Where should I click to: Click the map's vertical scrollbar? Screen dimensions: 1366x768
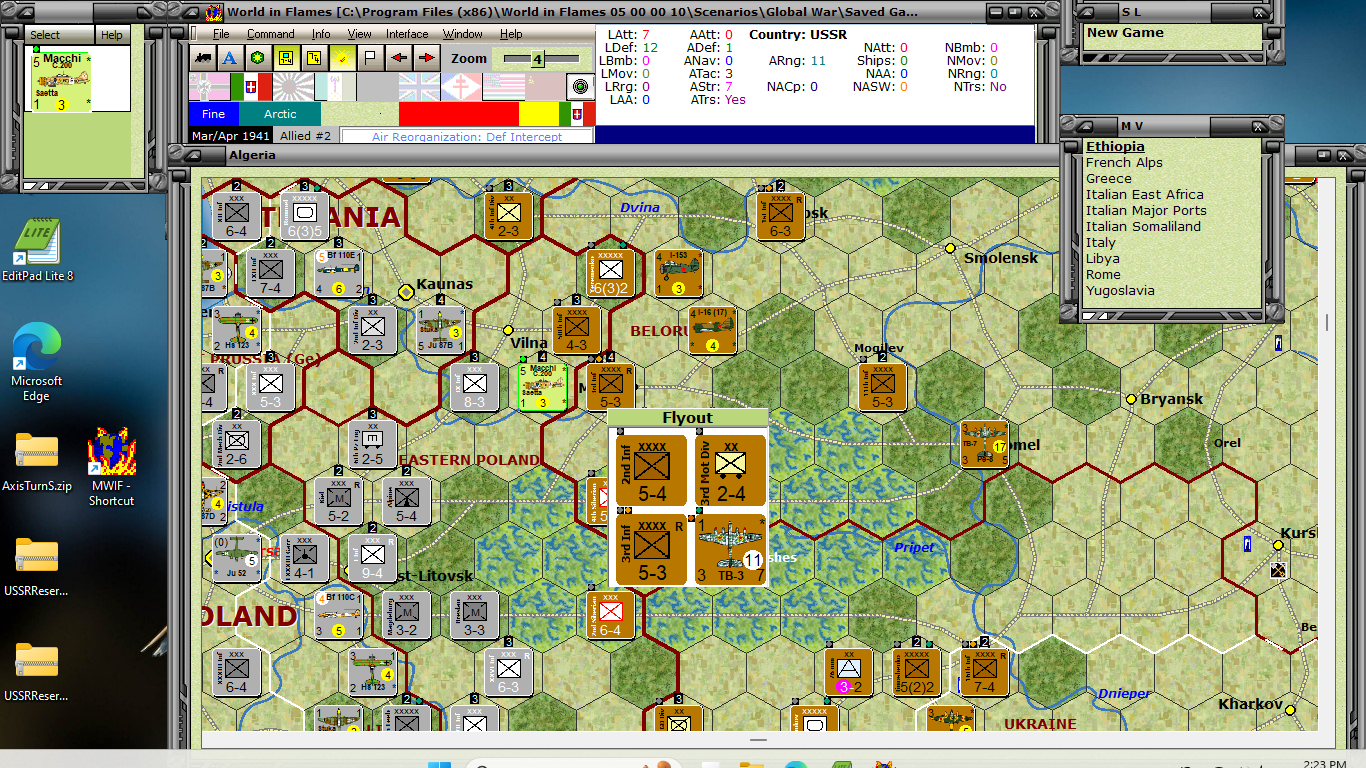[x=1326, y=455]
